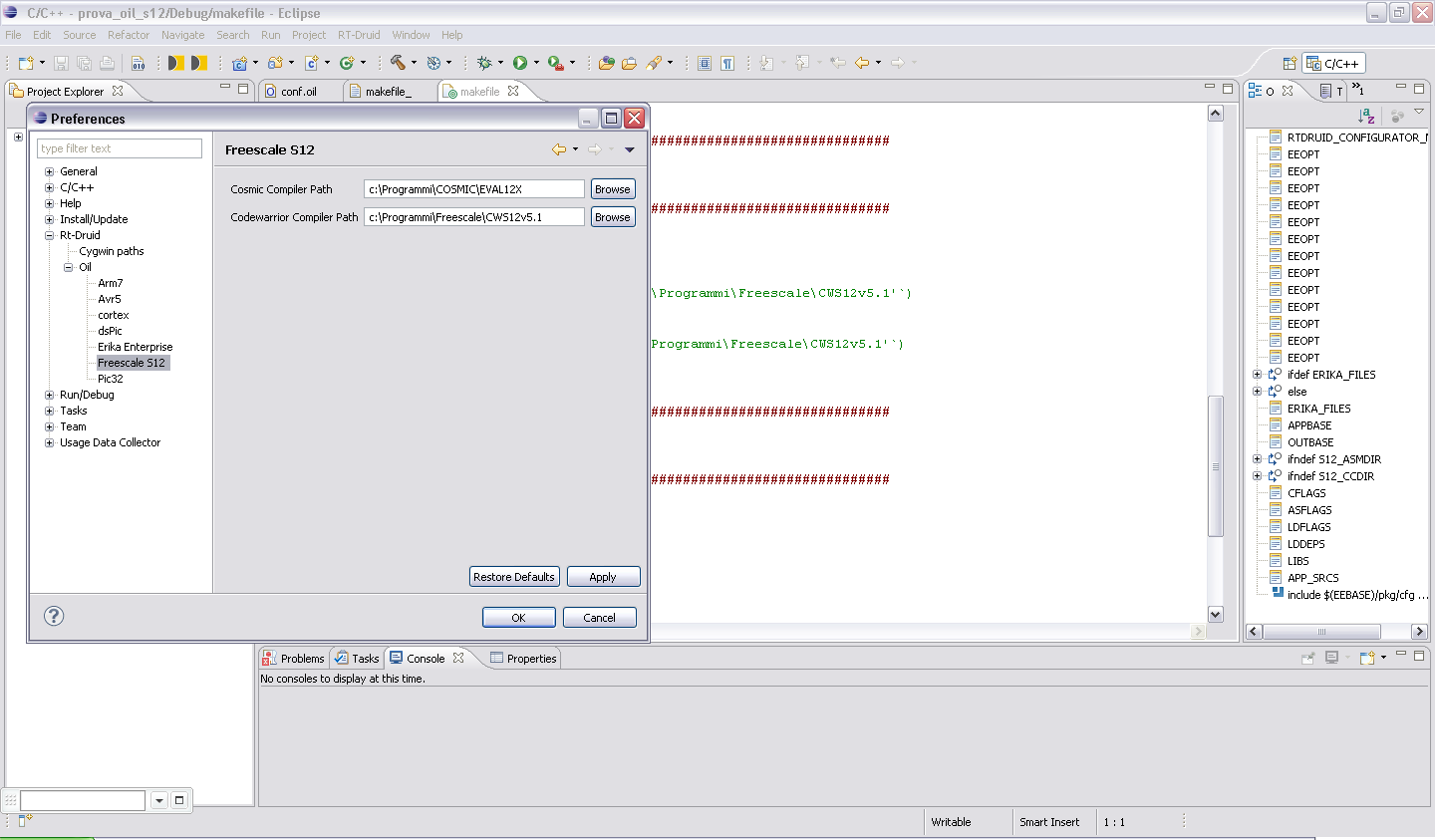The height and width of the screenshot is (840, 1435).
Task: Expand ifdef ERIKA_FILES outline node
Action: (1257, 375)
